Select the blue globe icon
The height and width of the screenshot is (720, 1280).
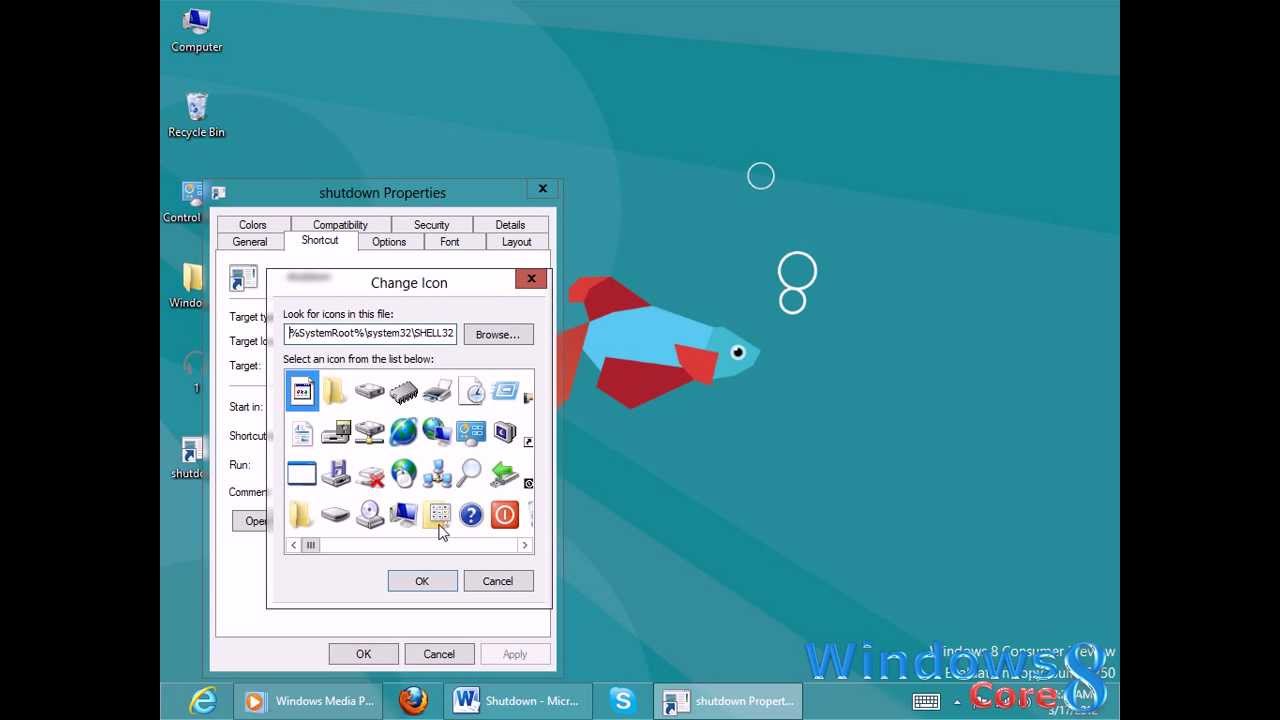[403, 432]
